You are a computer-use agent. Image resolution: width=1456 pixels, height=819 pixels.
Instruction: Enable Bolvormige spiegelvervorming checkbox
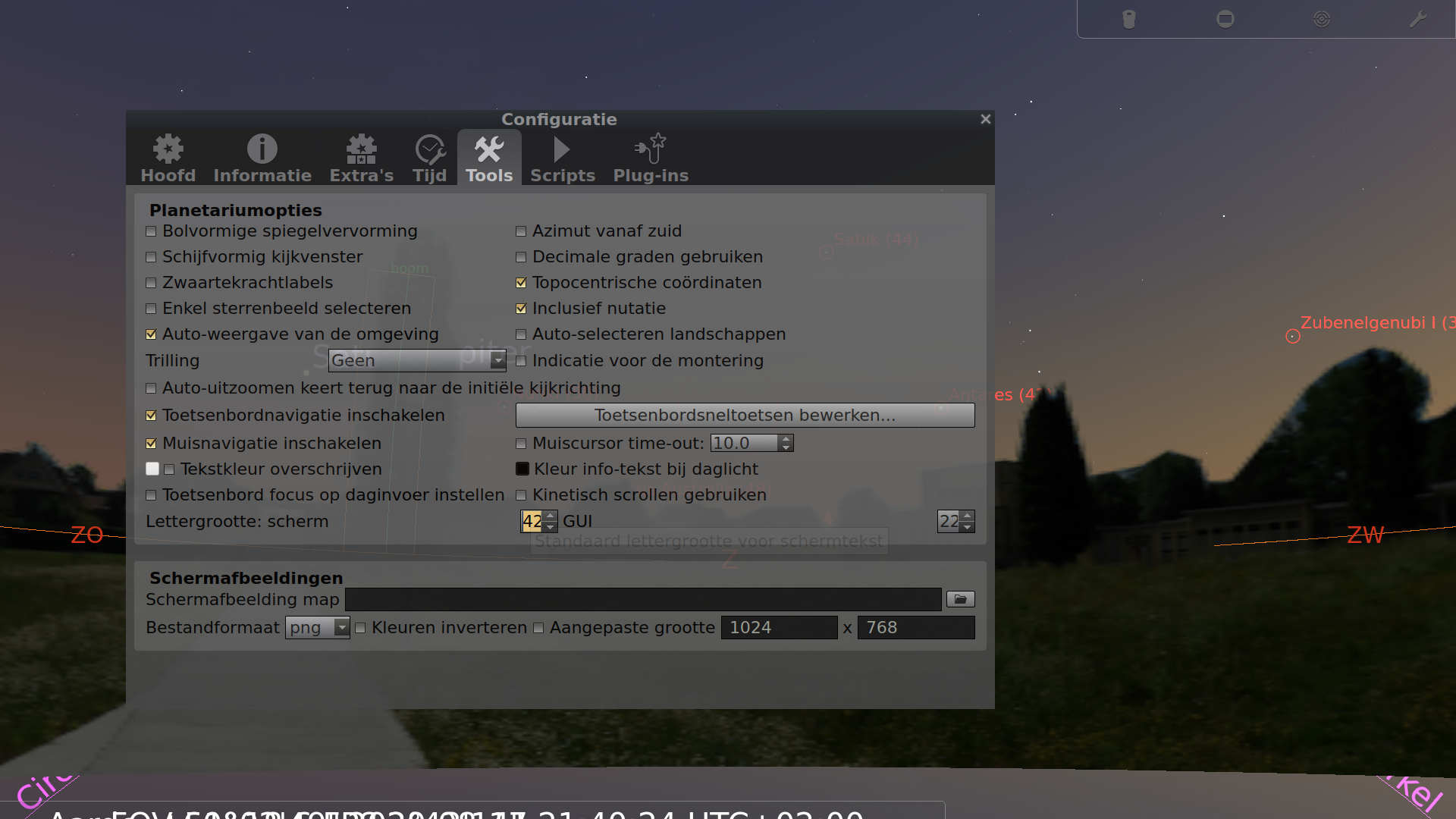151,231
